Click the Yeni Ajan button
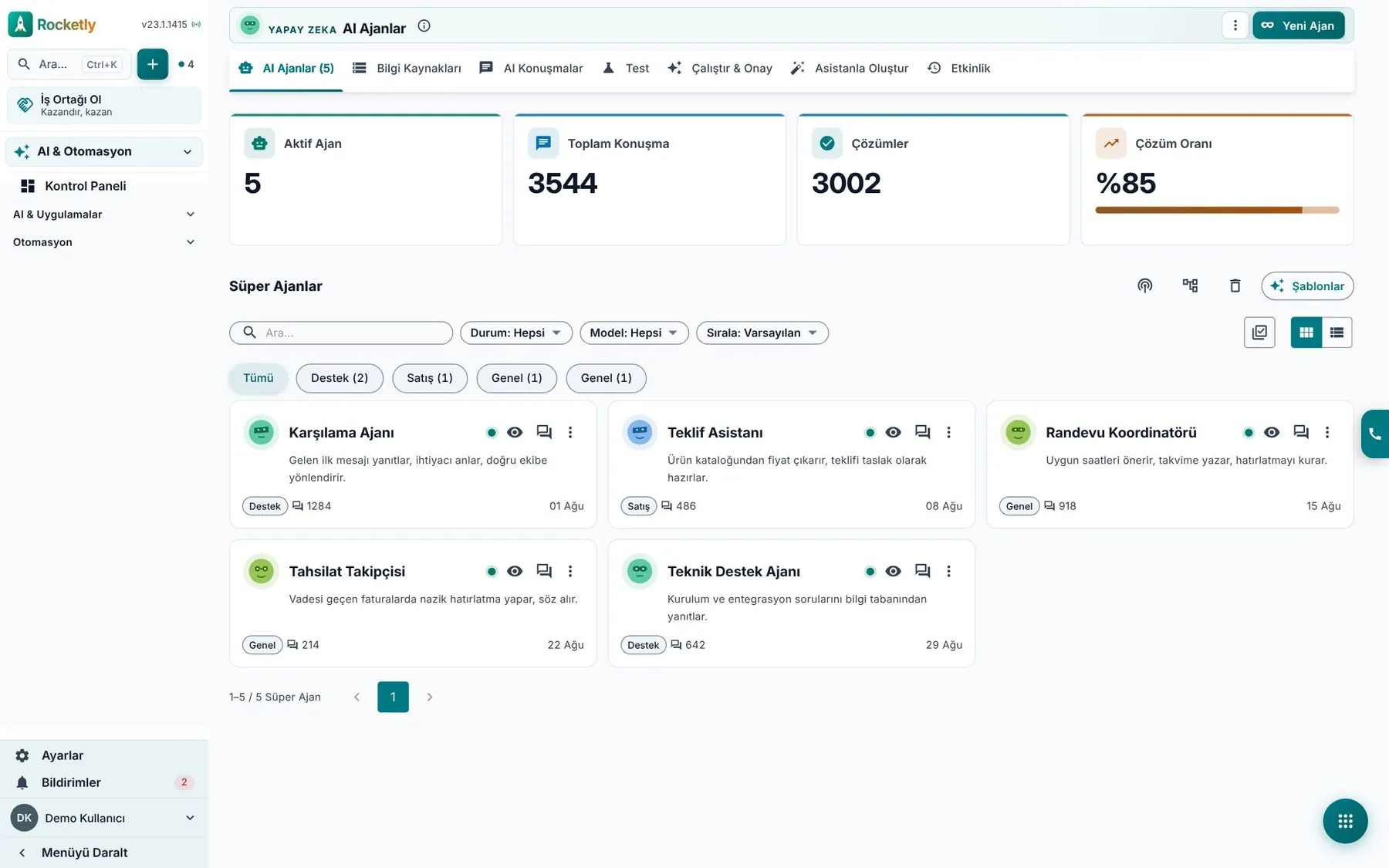The height and width of the screenshot is (868, 1389). click(x=1299, y=25)
